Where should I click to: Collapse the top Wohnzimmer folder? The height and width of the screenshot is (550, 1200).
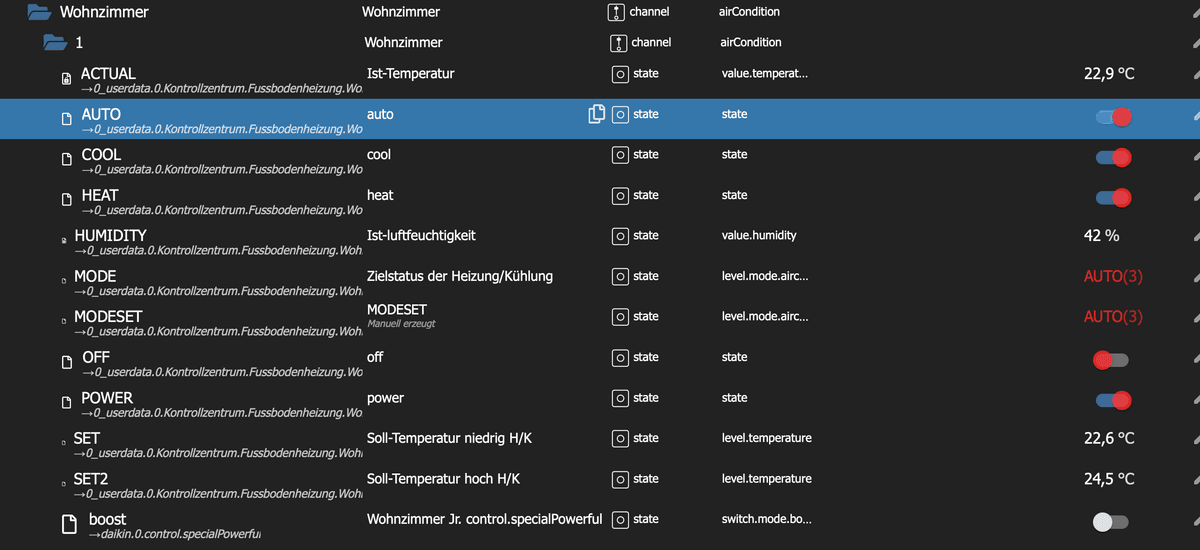pyautogui.click(x=39, y=13)
